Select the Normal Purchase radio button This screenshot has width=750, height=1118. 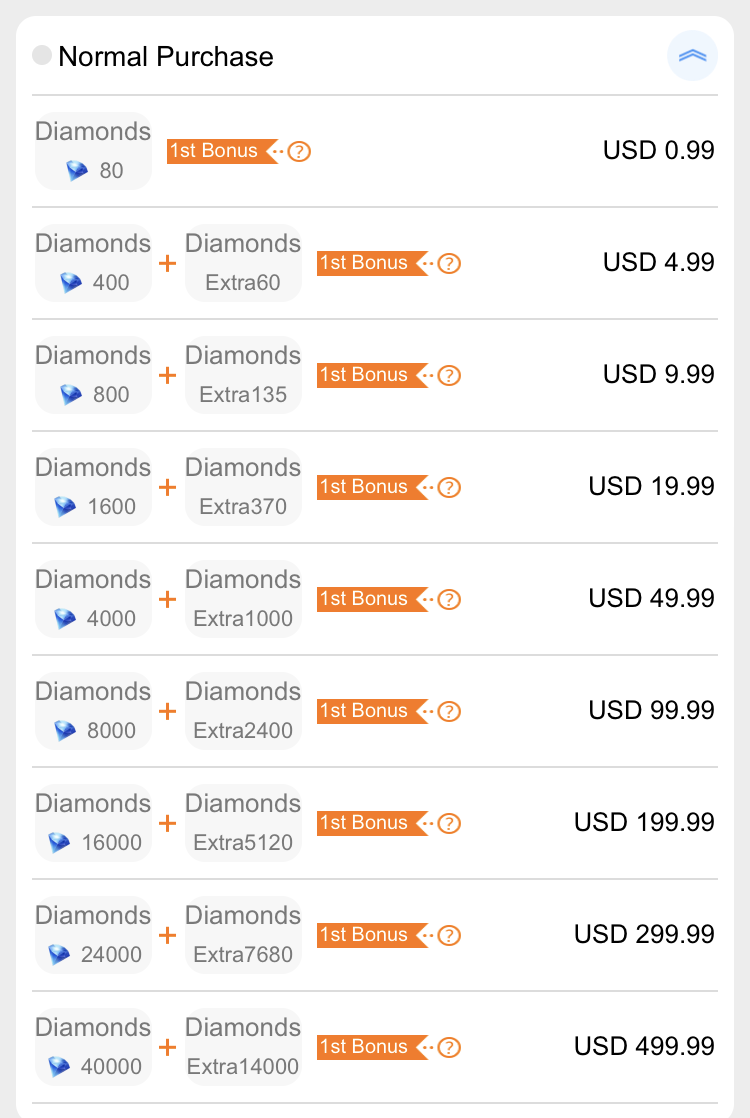click(42, 55)
